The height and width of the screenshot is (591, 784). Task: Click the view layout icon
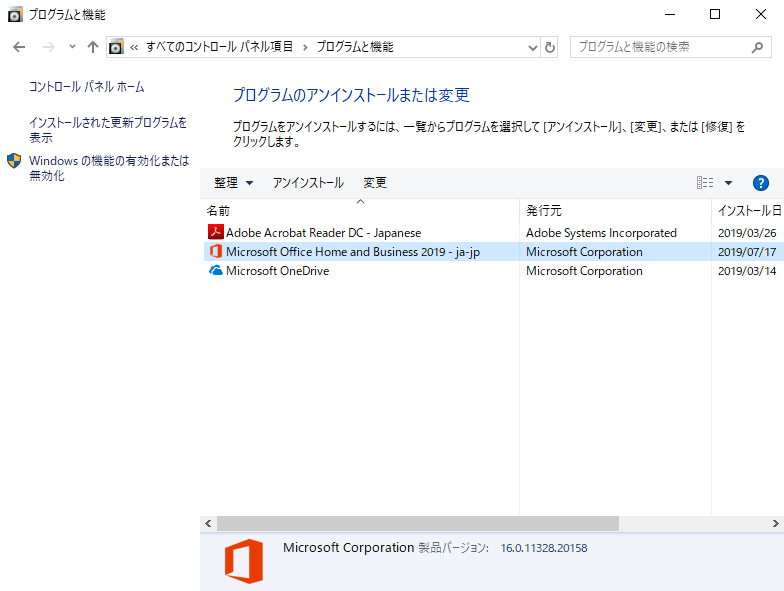[705, 182]
